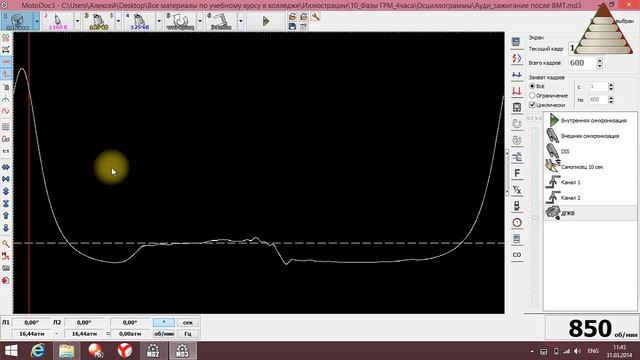Select channel 6 sensor button in toolbar
Screen dimensions: 640x360
pos(221,21)
